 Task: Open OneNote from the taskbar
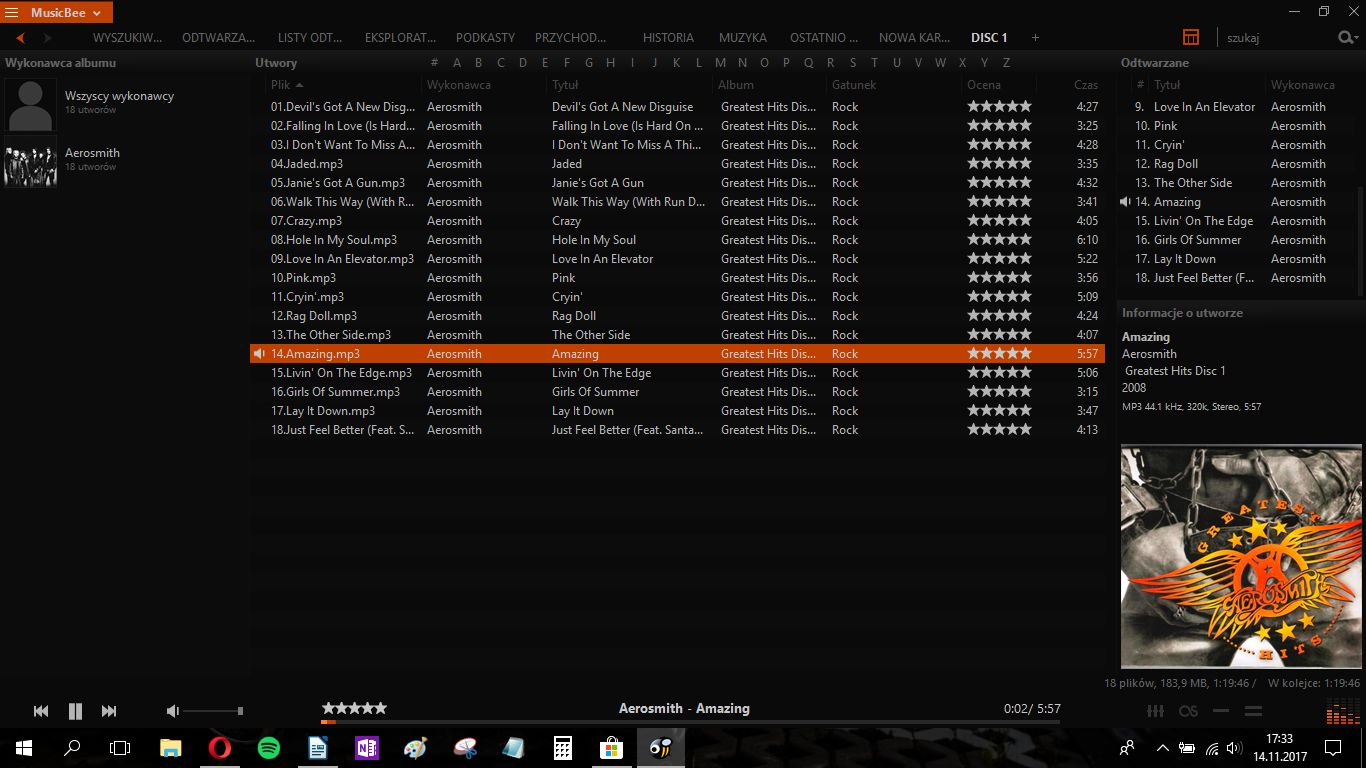pos(366,747)
